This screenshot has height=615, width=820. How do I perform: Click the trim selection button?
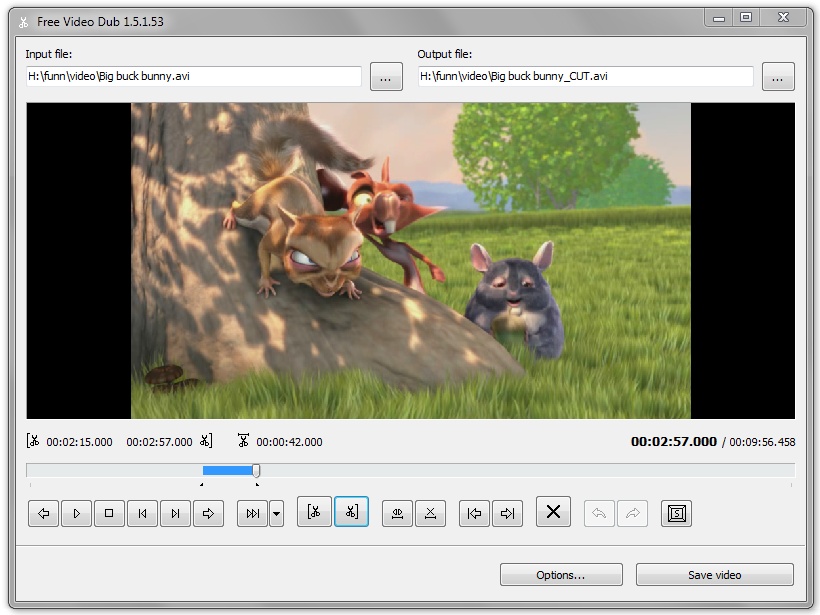(x=397, y=514)
